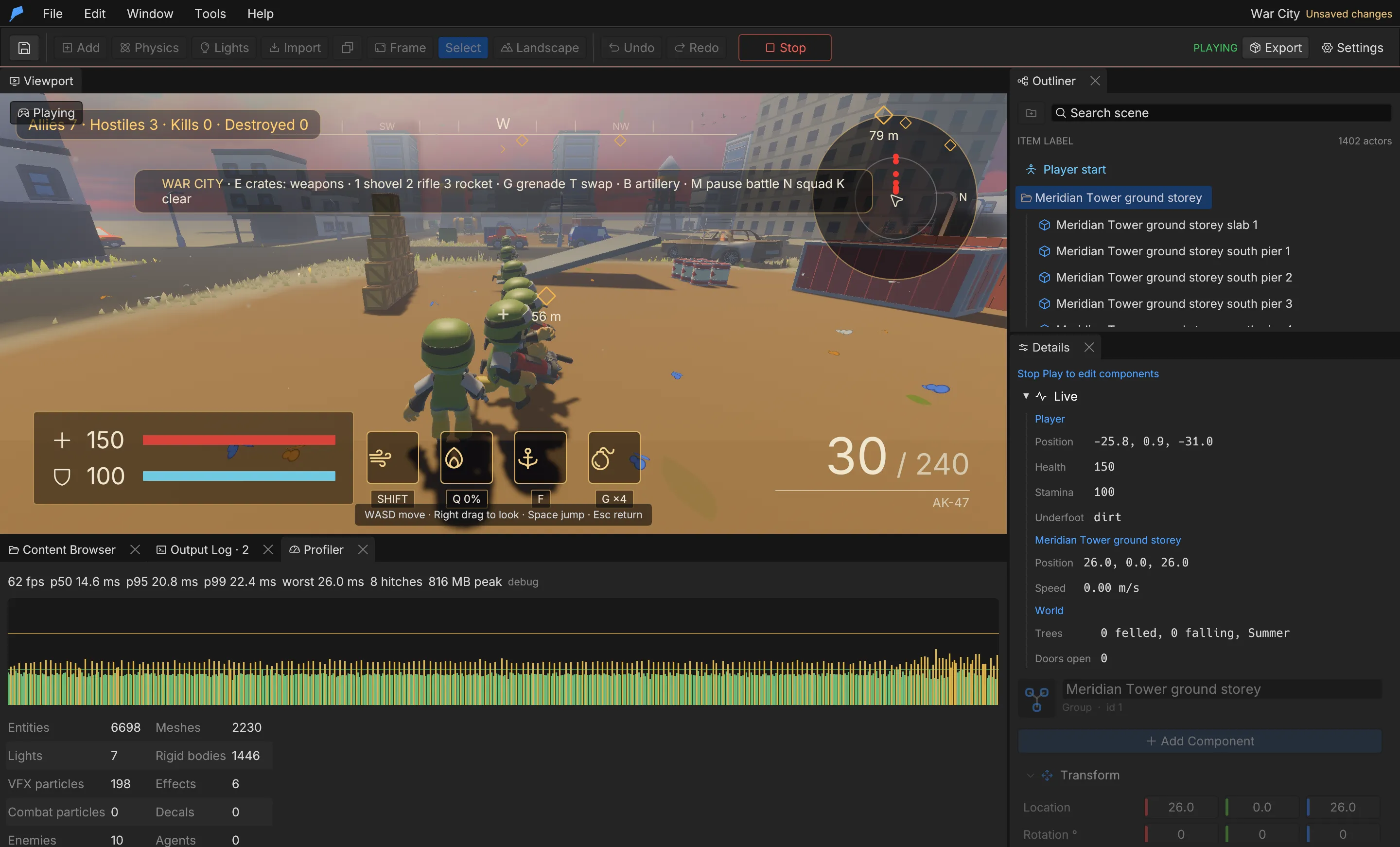
Task: Activate the Frame tool
Action: tap(401, 48)
